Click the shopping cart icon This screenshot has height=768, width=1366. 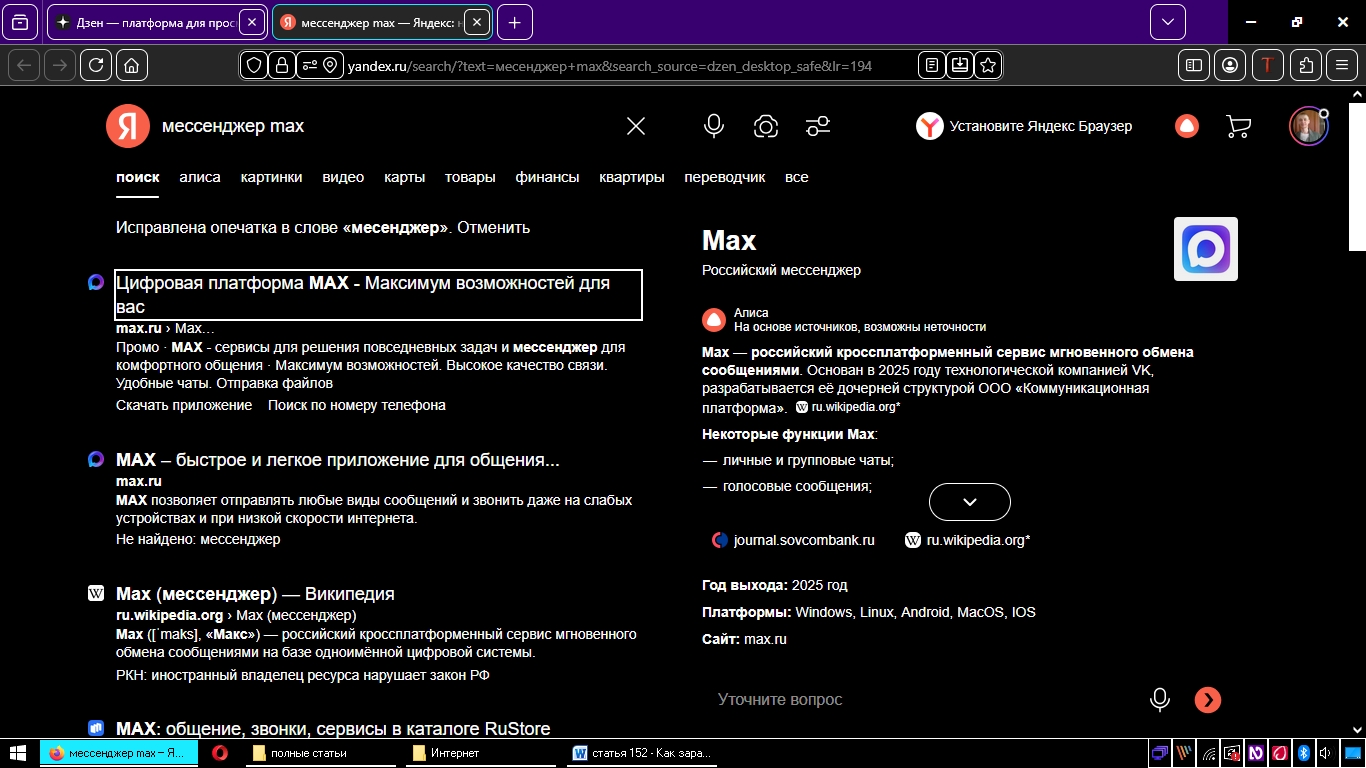coord(1238,126)
